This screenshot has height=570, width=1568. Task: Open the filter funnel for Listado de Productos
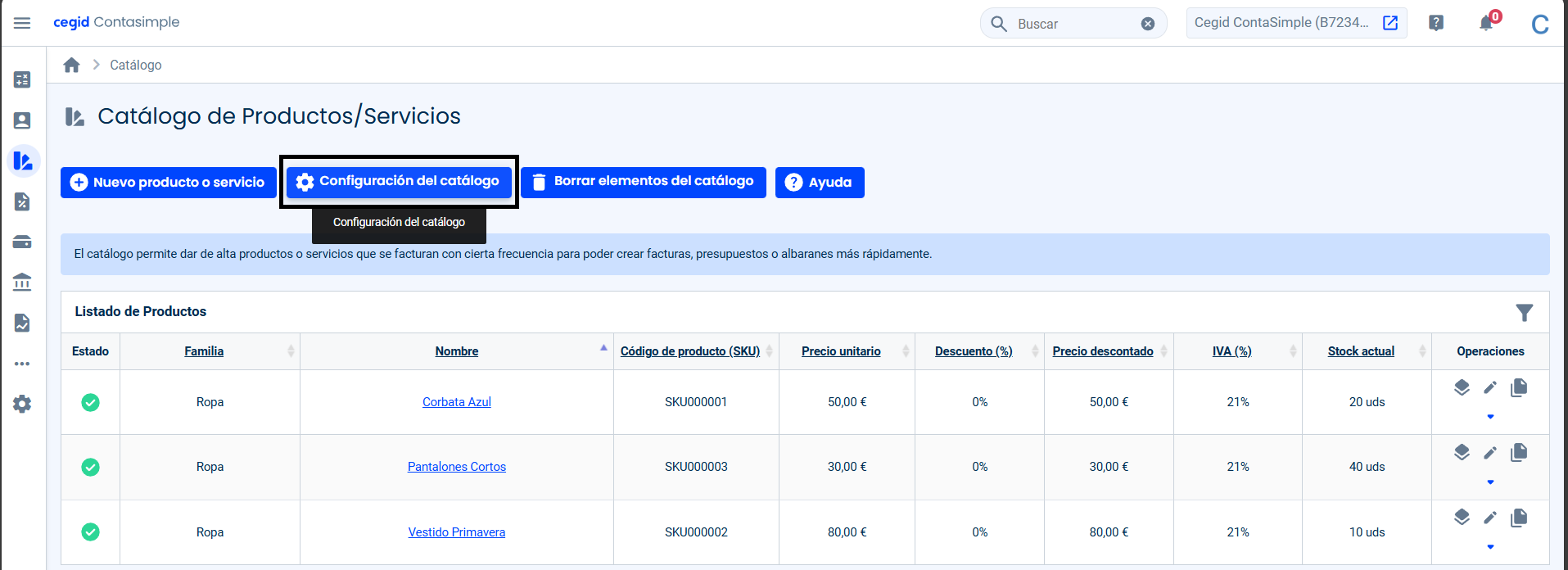tap(1524, 312)
